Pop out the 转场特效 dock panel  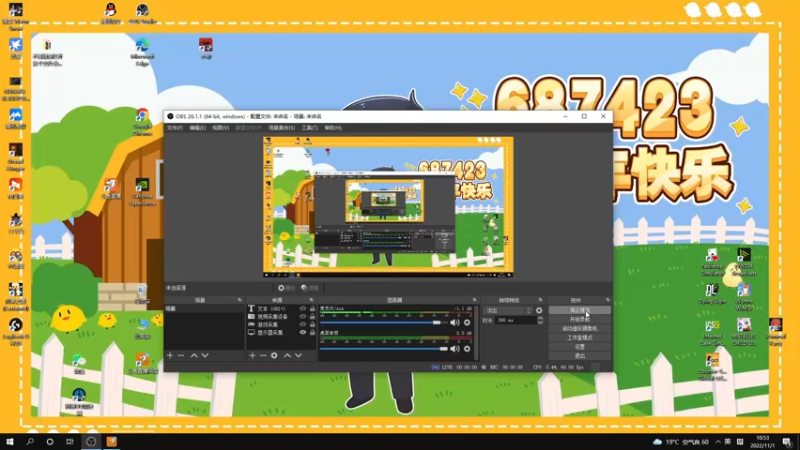click(540, 300)
